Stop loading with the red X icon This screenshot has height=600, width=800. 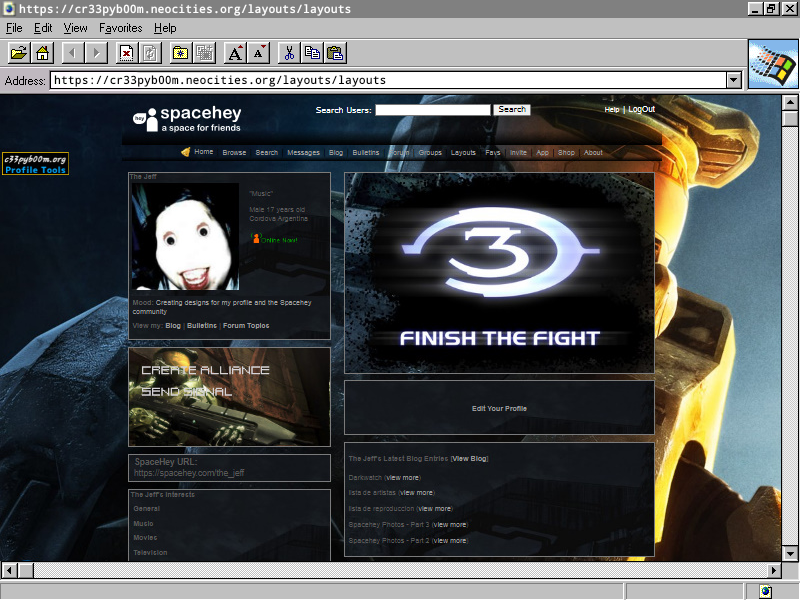[x=127, y=53]
